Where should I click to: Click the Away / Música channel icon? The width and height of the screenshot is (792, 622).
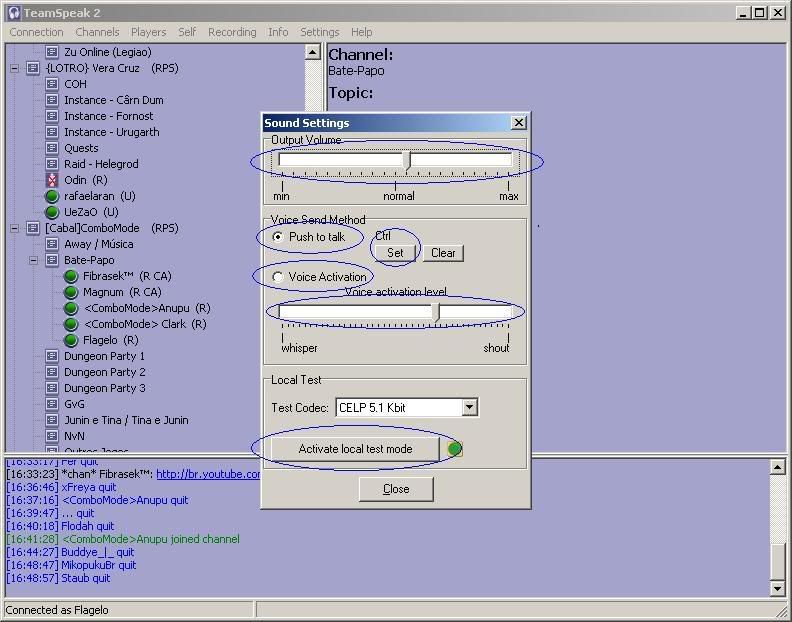click(52, 244)
